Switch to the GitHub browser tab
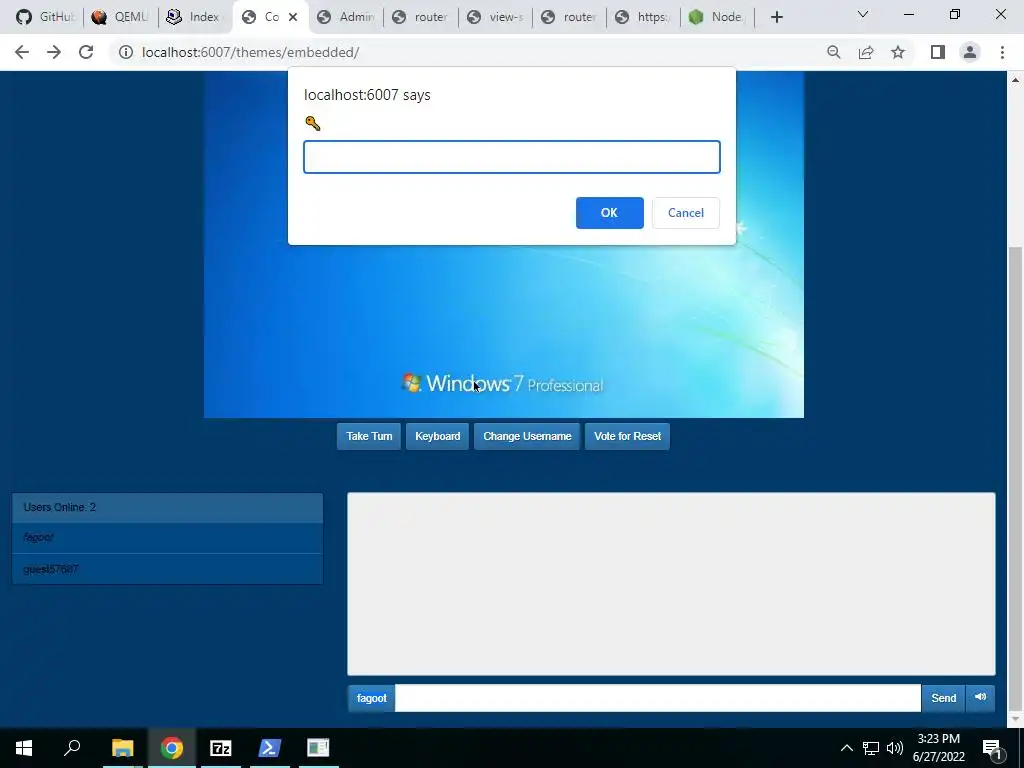The height and width of the screenshot is (768, 1024). pyautogui.click(x=46, y=17)
